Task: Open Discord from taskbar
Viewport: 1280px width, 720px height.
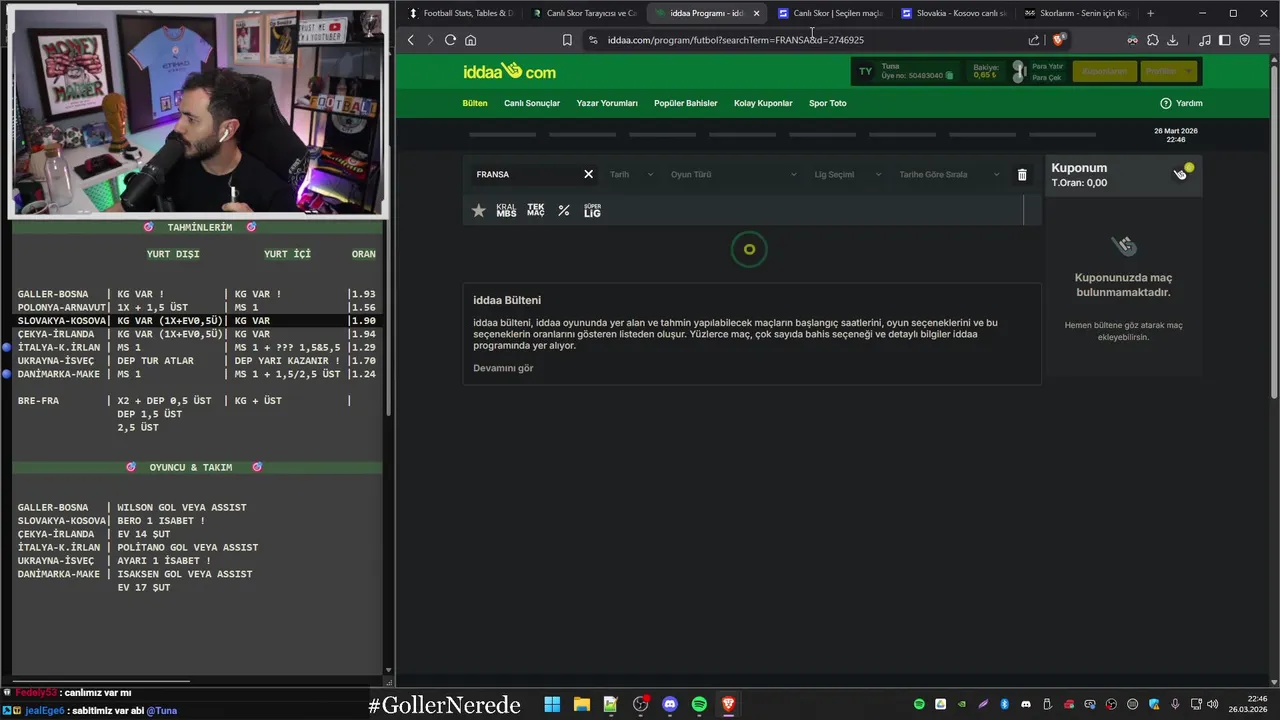Action: click(670, 704)
